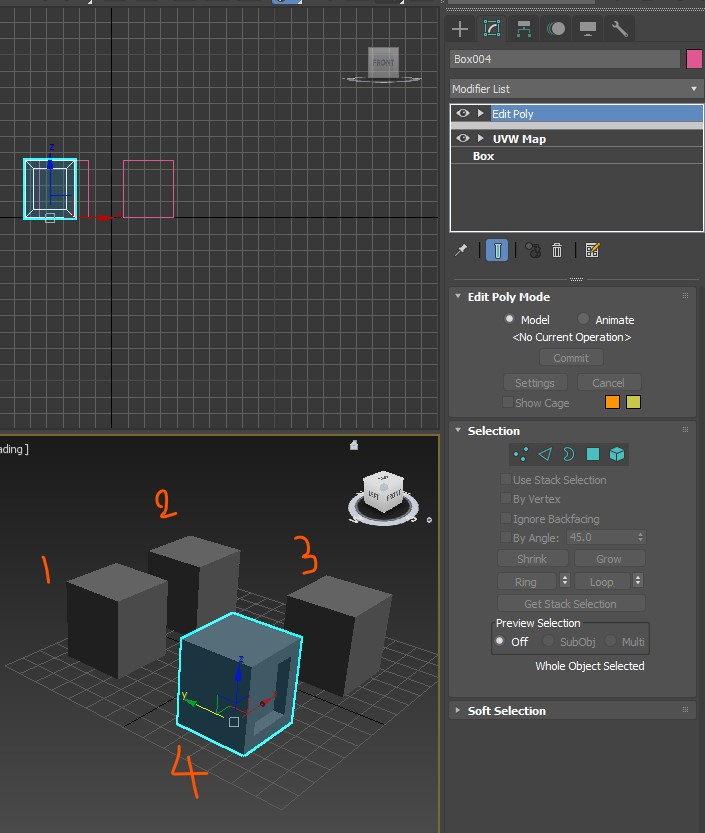The image size is (705, 833).
Task: Expand the Soft Selection rollout
Action: tap(506, 711)
